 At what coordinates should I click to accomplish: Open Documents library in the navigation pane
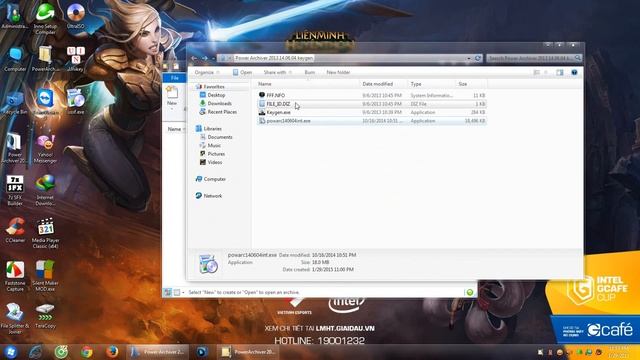coord(216,137)
